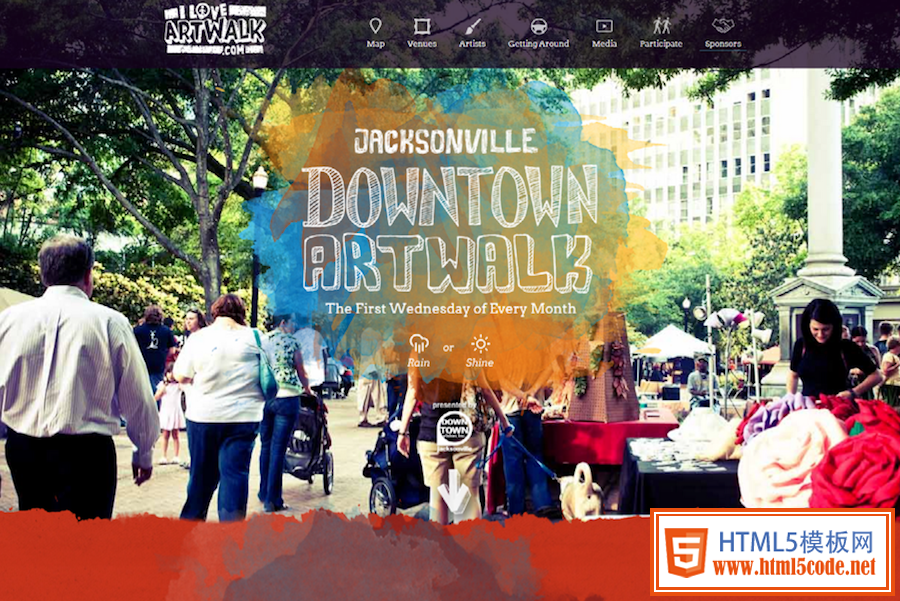This screenshot has width=900, height=601.
Task: Click the Downtown heading text
Action: pos(451,197)
